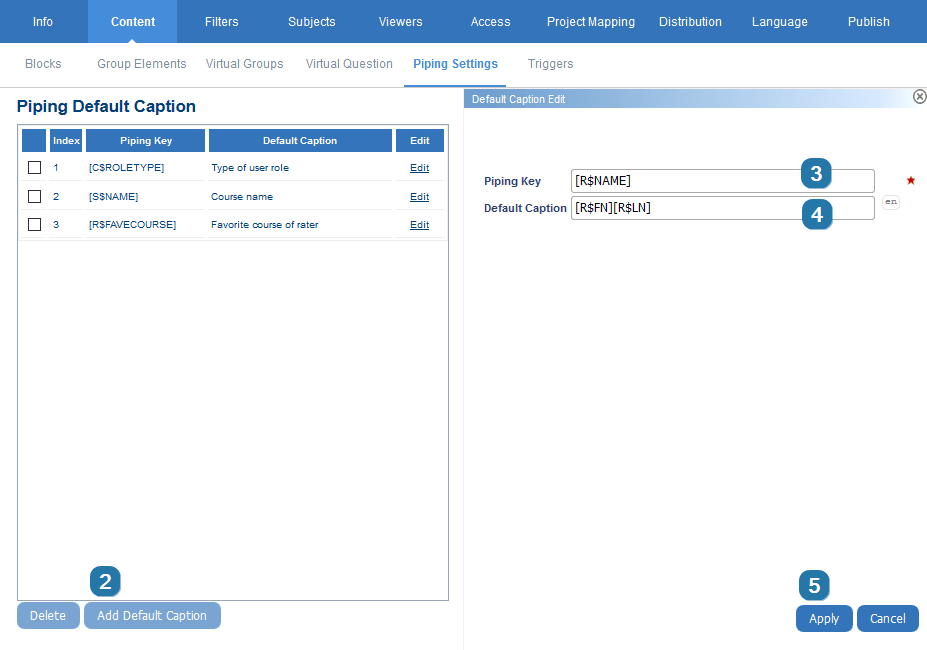Select the Virtual Groups sub-tab
927x650 pixels.
[x=244, y=64]
